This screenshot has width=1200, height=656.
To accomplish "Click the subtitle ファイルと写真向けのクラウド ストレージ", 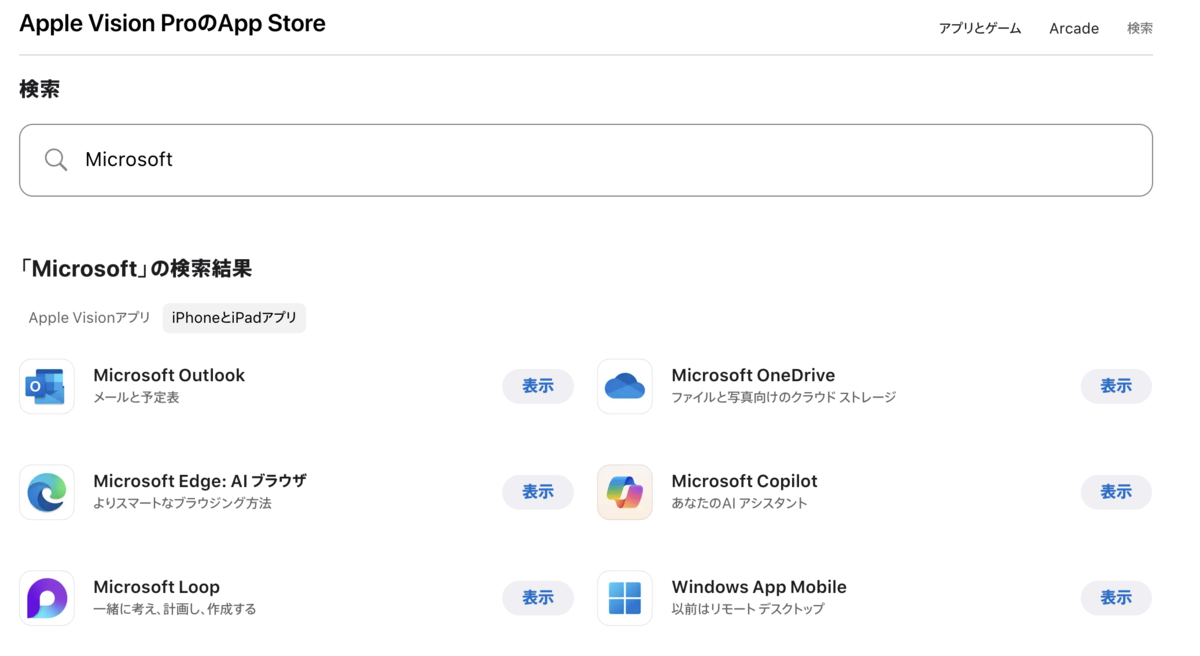I will 784,398.
